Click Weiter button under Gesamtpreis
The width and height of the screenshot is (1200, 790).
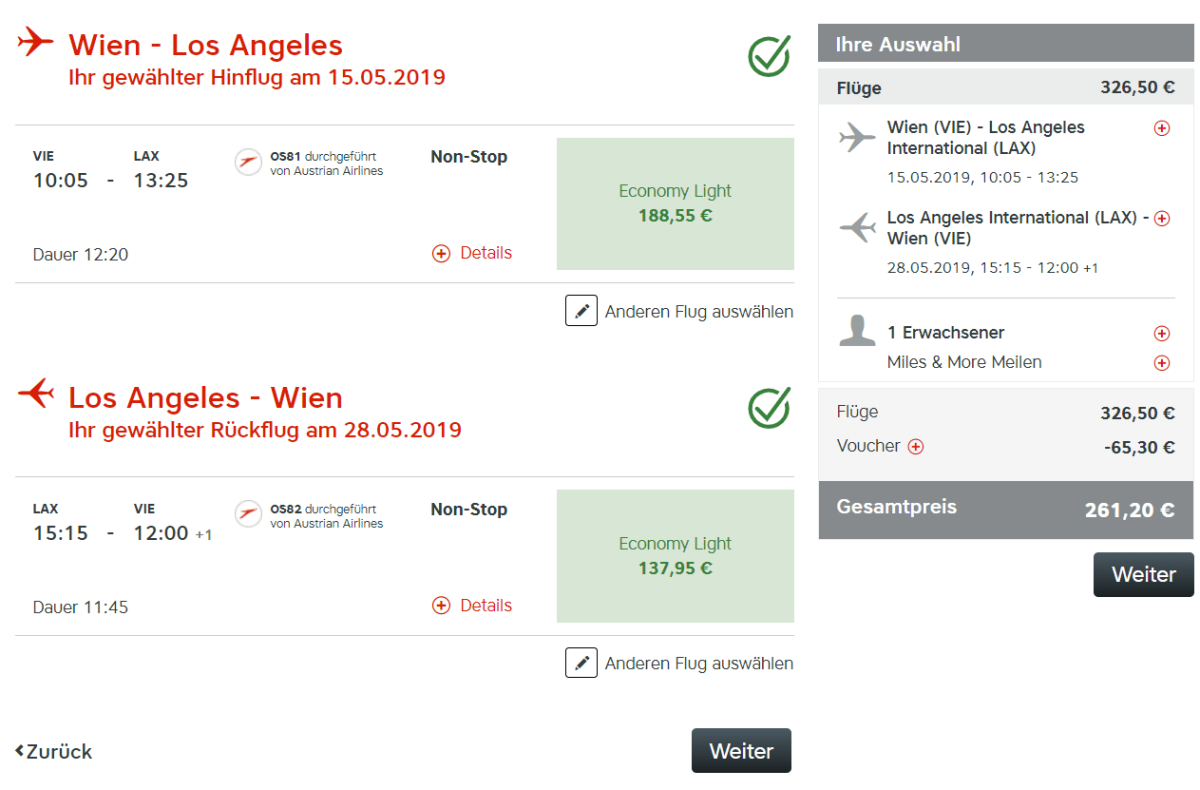[x=1143, y=575]
